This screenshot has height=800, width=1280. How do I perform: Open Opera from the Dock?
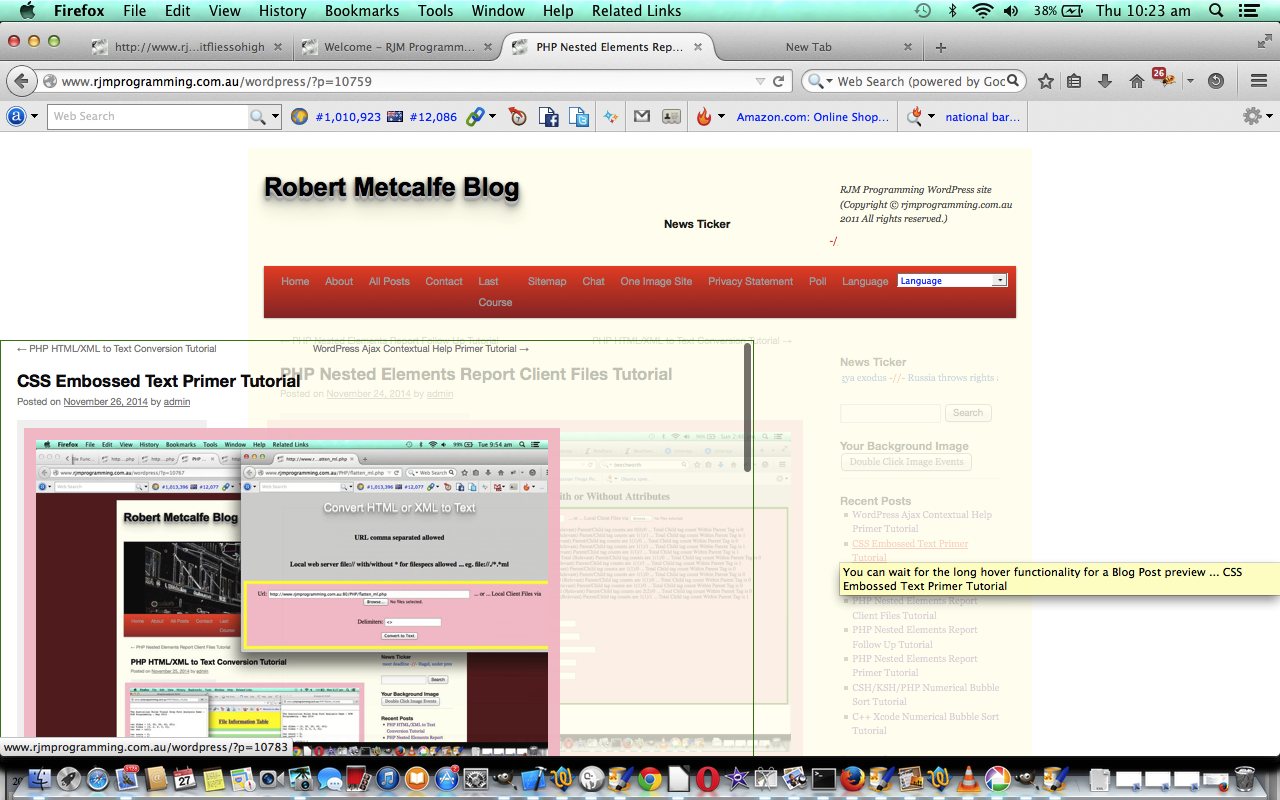coord(708,778)
